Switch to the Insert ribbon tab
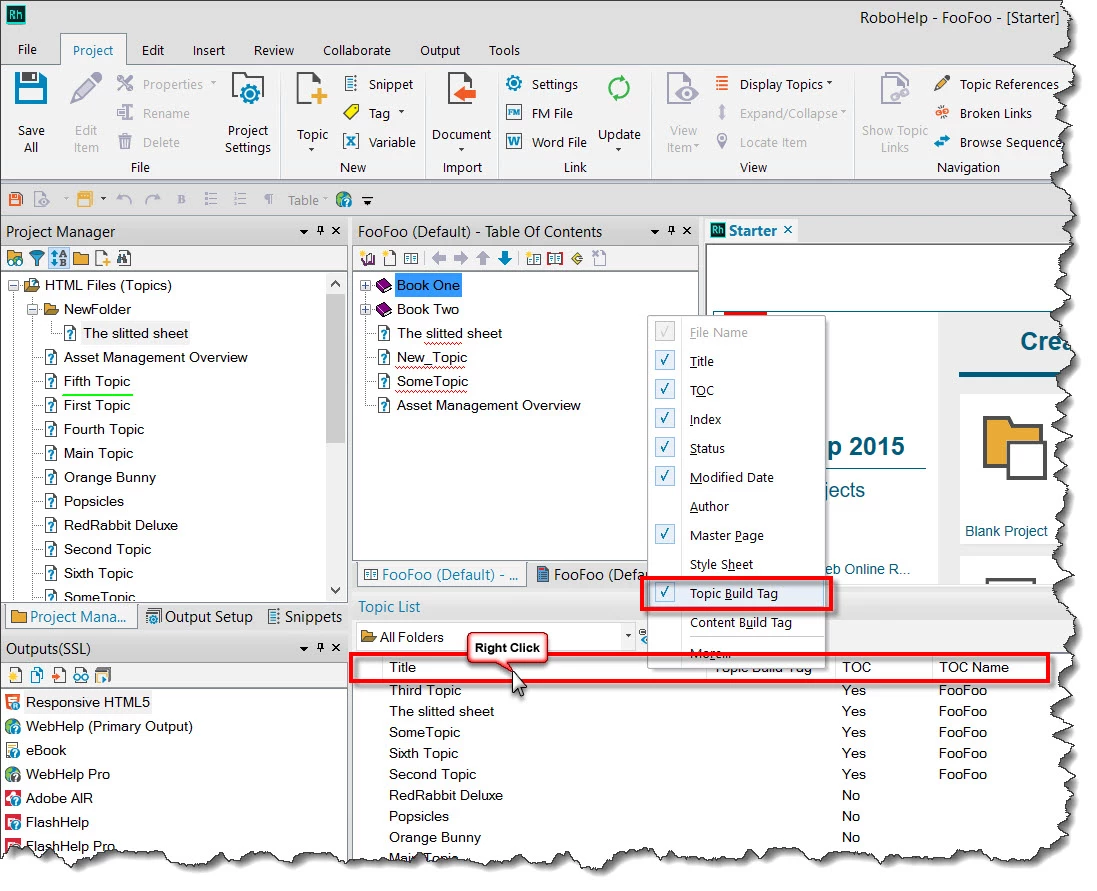This screenshot has width=1097, height=891. [208, 50]
